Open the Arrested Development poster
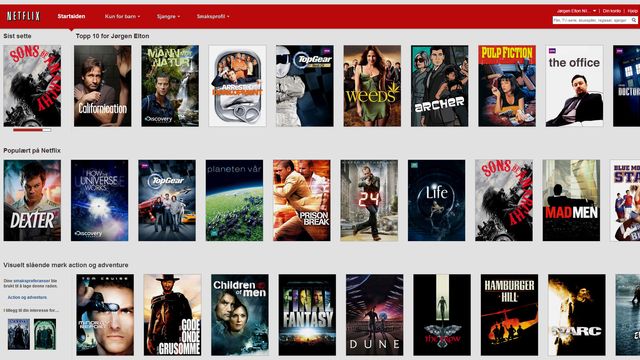 point(238,86)
